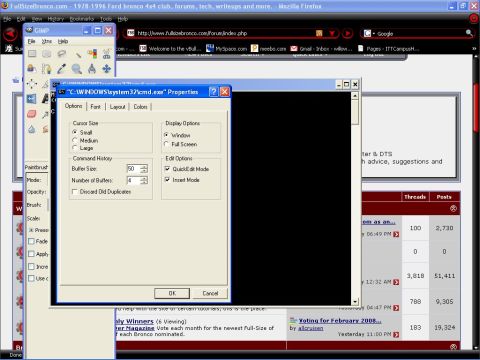Image resolution: width=480 pixels, height=360 pixels.
Task: Click Firefox's red Back arrow button
Action: tap(10, 33)
